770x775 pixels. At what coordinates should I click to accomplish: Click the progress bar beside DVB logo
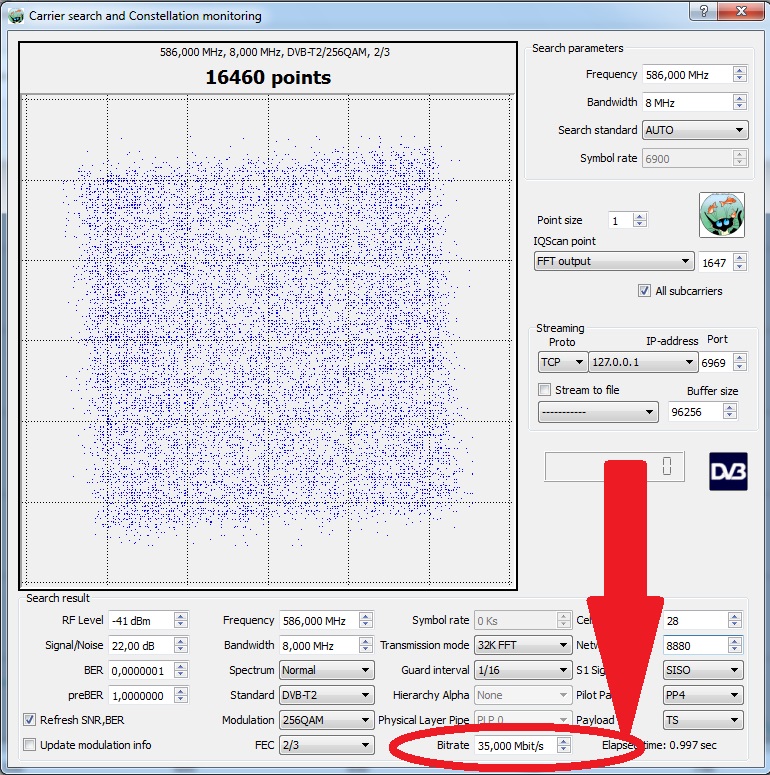(x=614, y=466)
